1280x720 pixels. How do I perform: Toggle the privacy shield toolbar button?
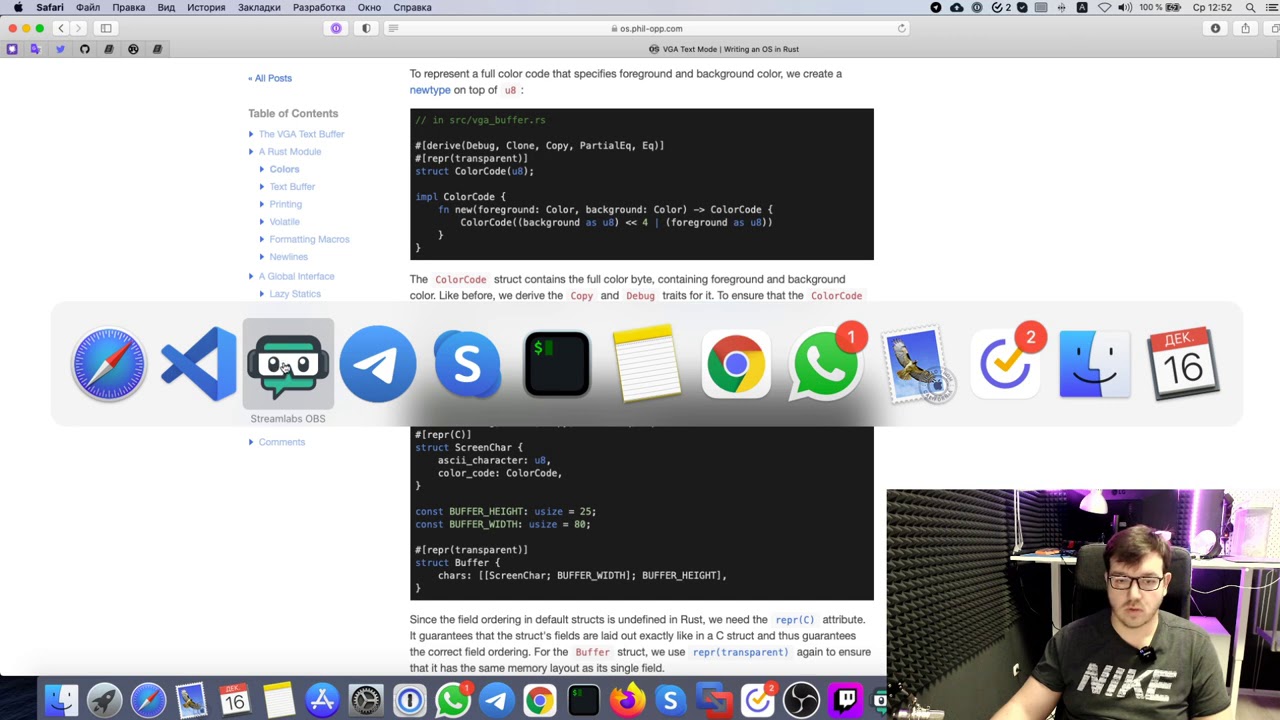pos(366,28)
